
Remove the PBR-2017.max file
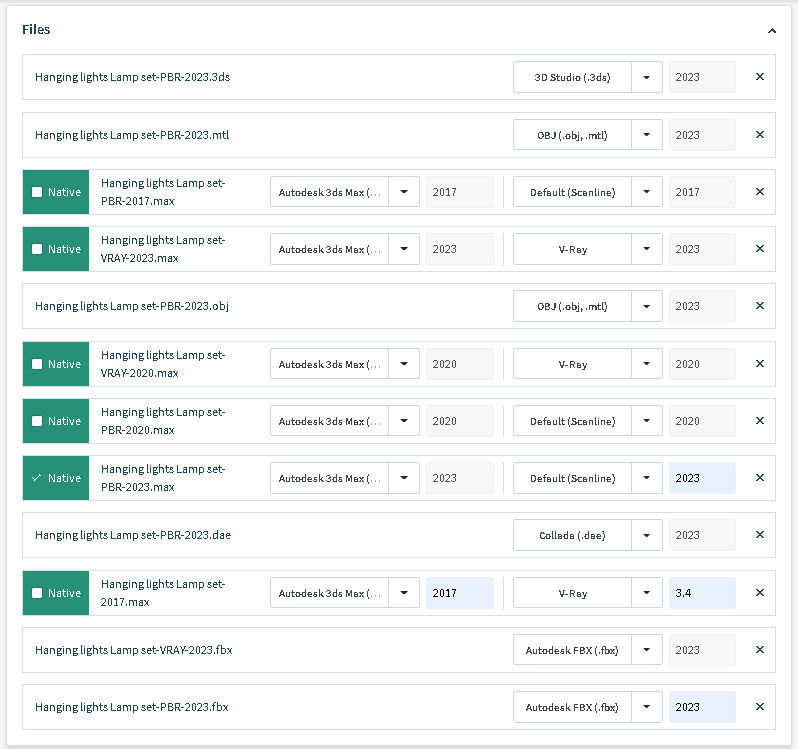[760, 192]
